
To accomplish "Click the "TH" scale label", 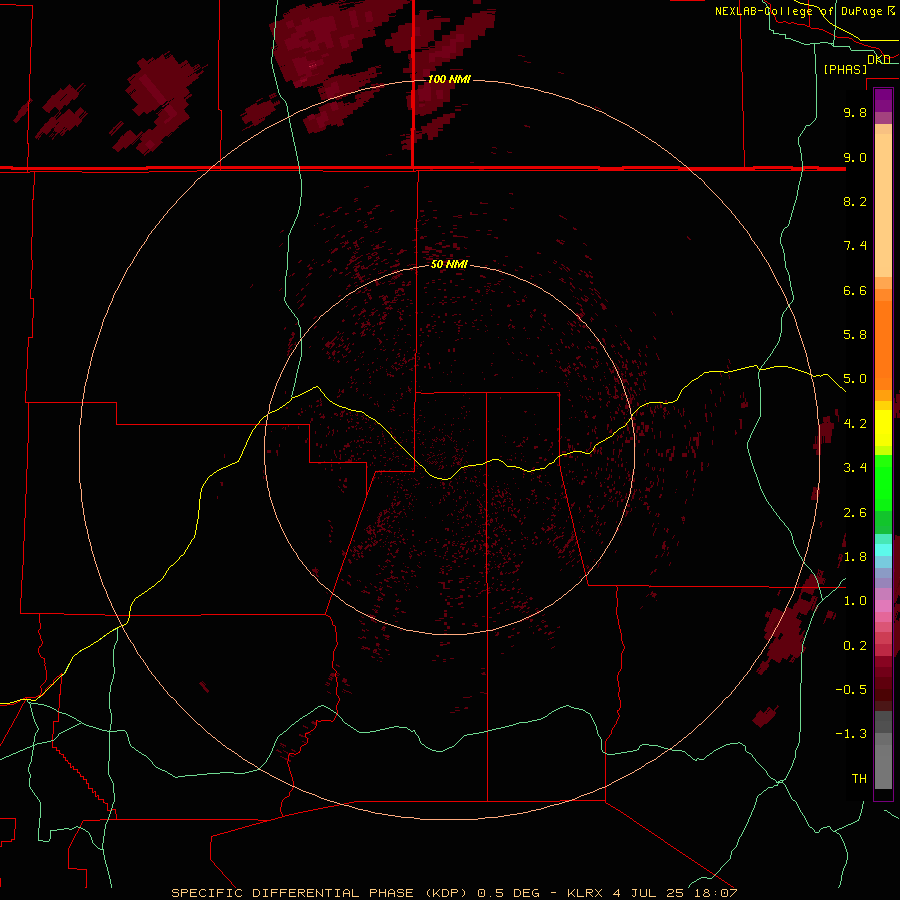I will pyautogui.click(x=859, y=779).
